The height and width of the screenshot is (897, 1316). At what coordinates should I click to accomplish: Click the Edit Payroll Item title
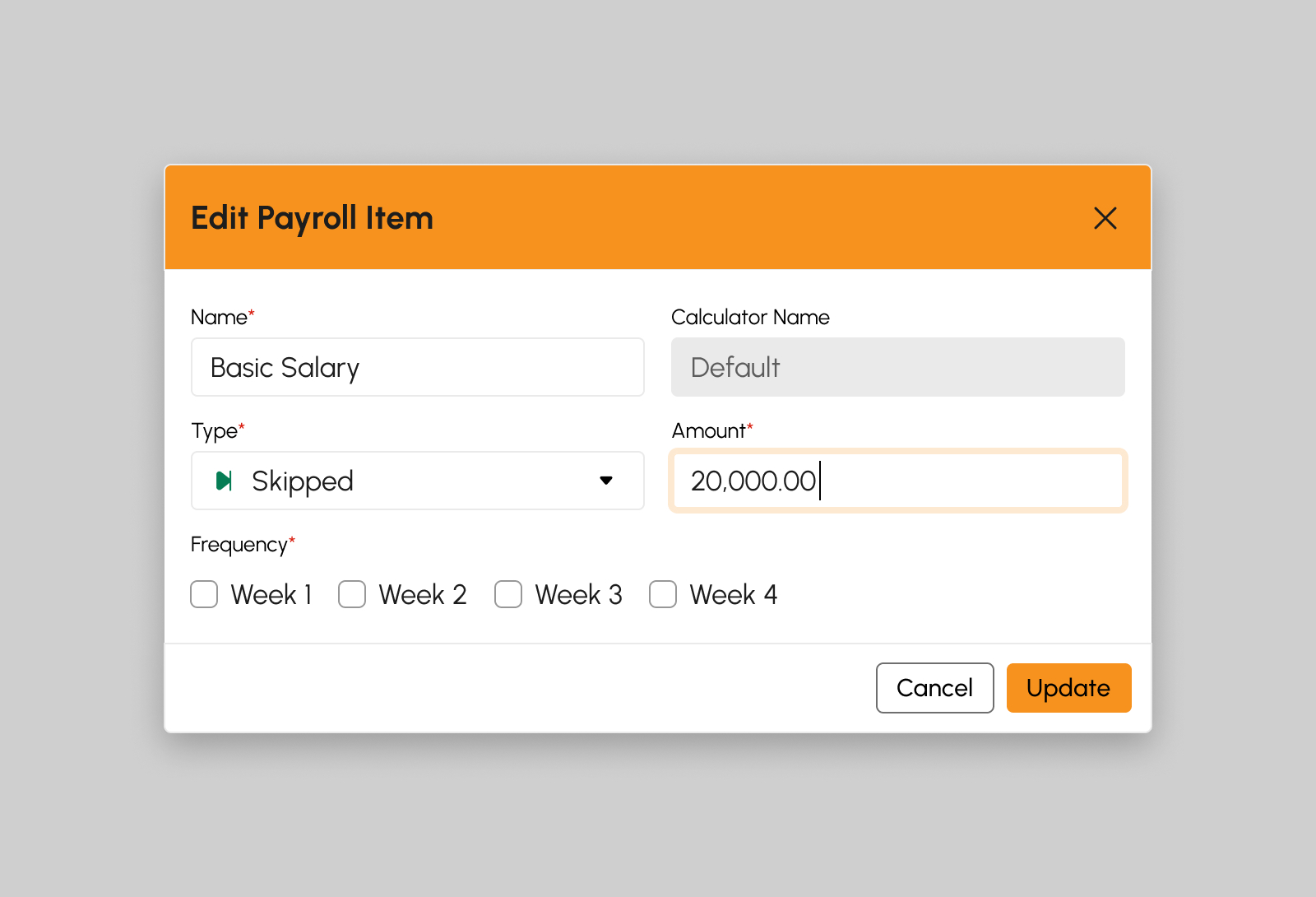pyautogui.click(x=312, y=218)
